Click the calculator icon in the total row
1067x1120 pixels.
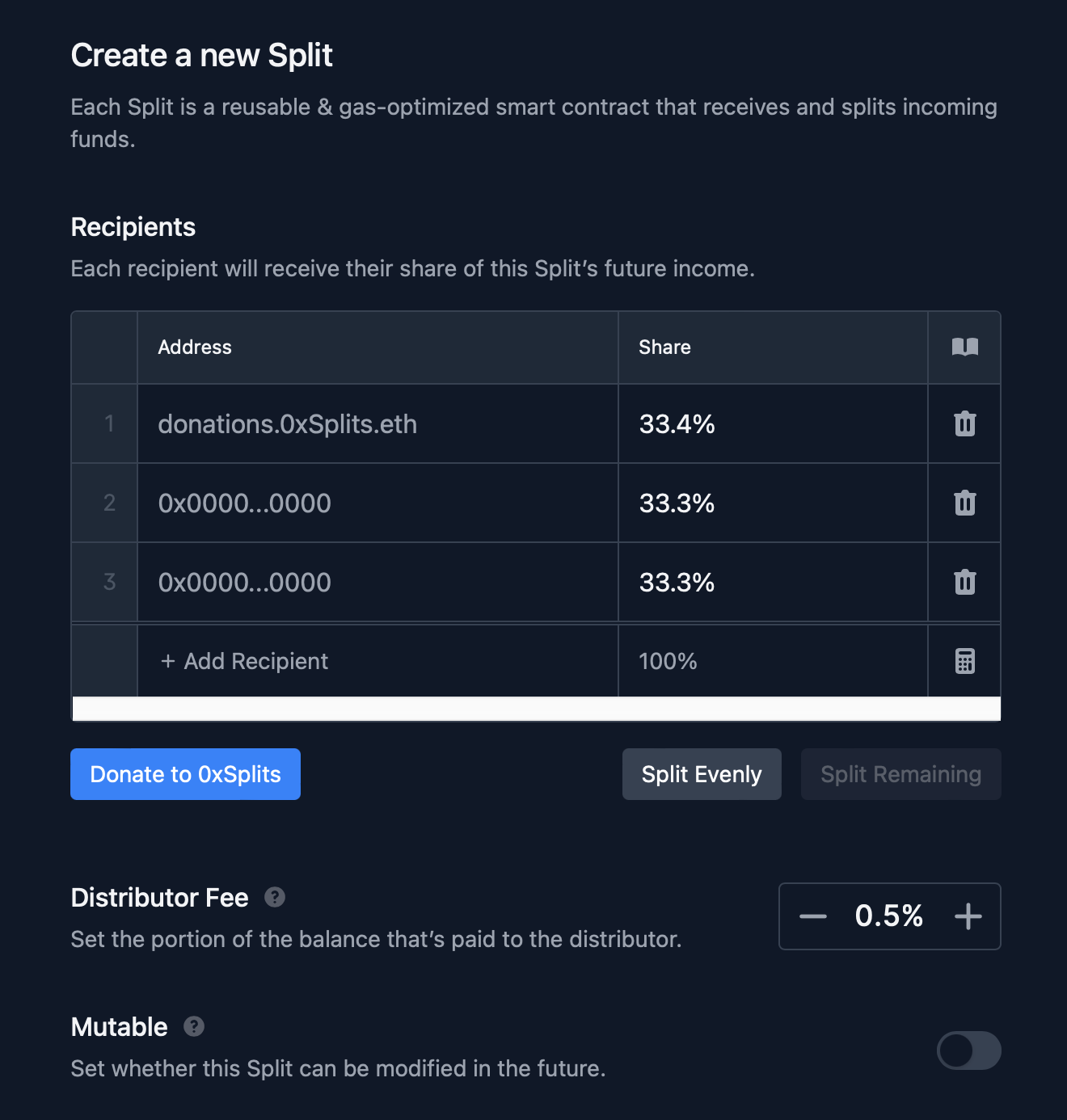pos(964,660)
